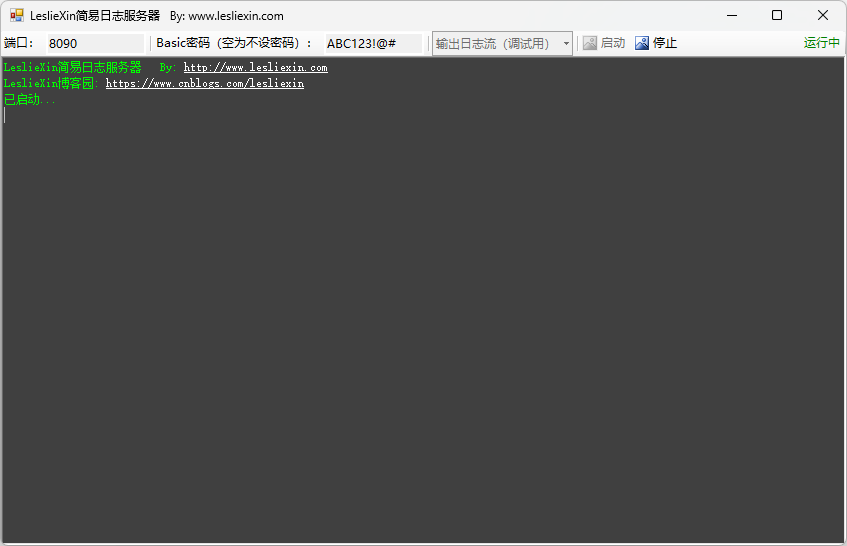Focus the 端口 port field showing 8090

coord(95,43)
